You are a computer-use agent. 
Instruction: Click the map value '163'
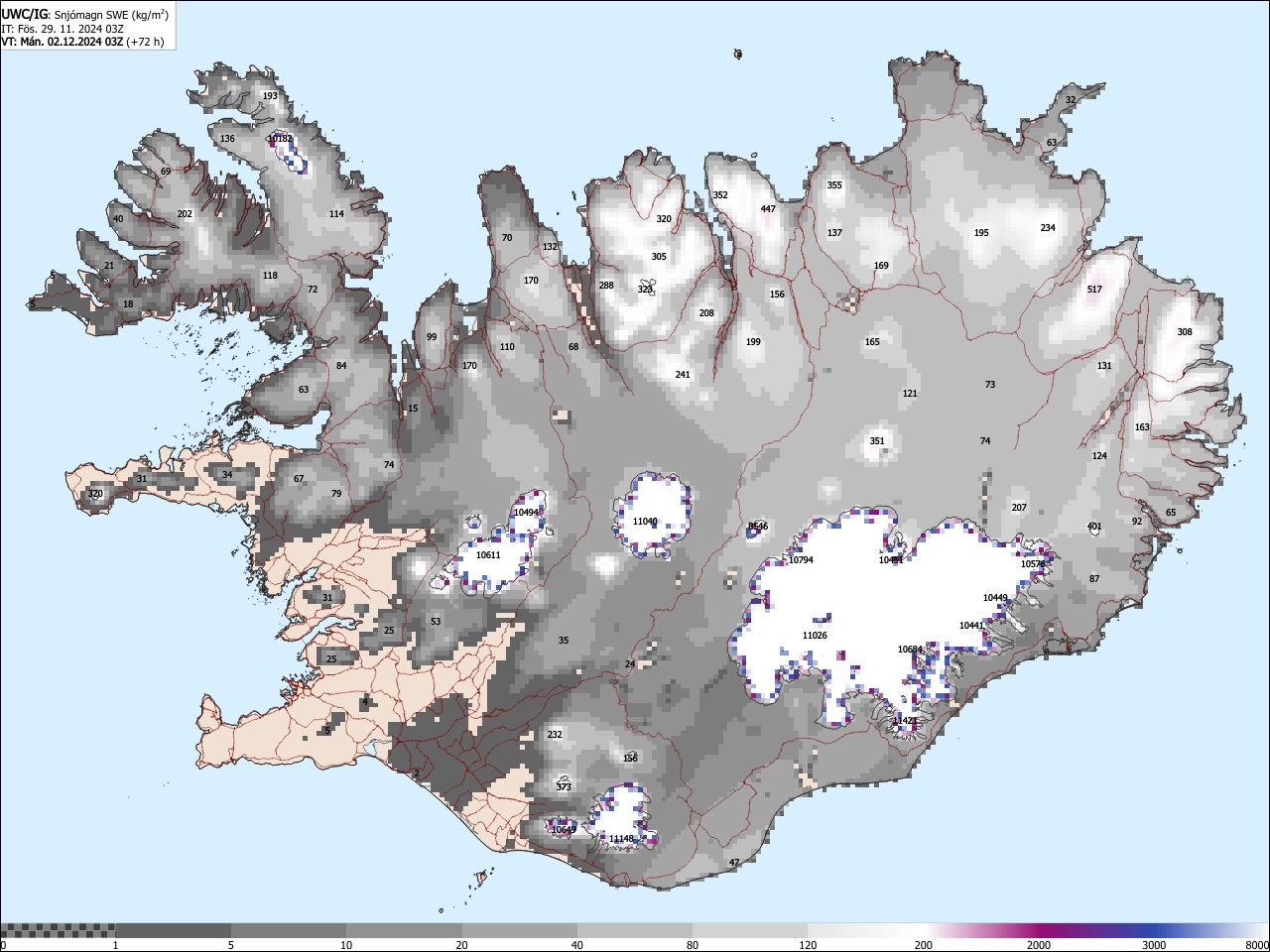click(1142, 427)
